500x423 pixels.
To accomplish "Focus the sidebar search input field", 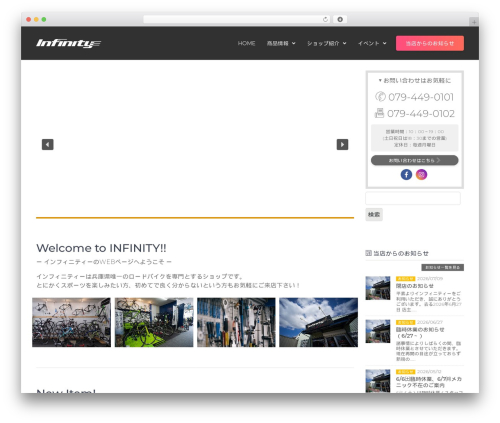I will [413, 198].
